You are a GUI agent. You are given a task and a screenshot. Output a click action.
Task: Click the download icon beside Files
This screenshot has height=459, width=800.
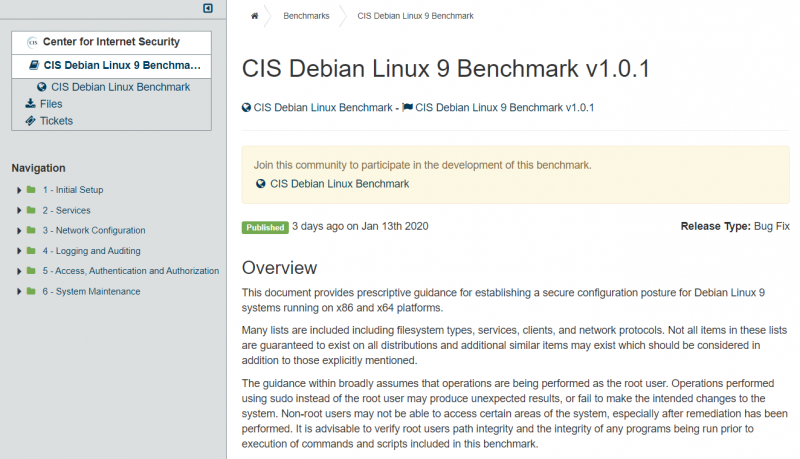point(30,104)
